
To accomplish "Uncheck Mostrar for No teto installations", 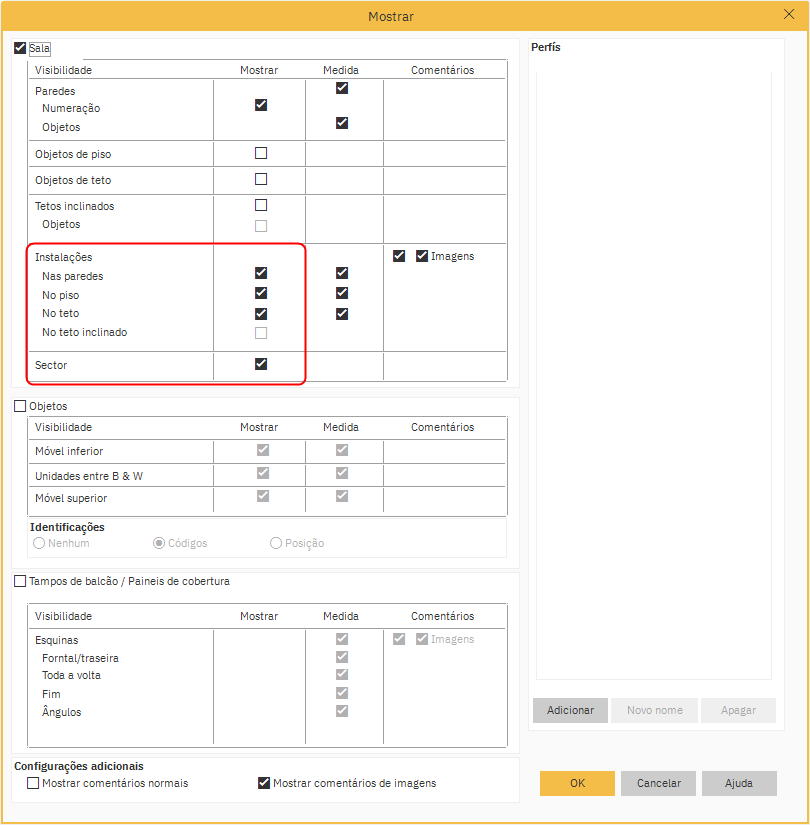I will click(x=261, y=313).
